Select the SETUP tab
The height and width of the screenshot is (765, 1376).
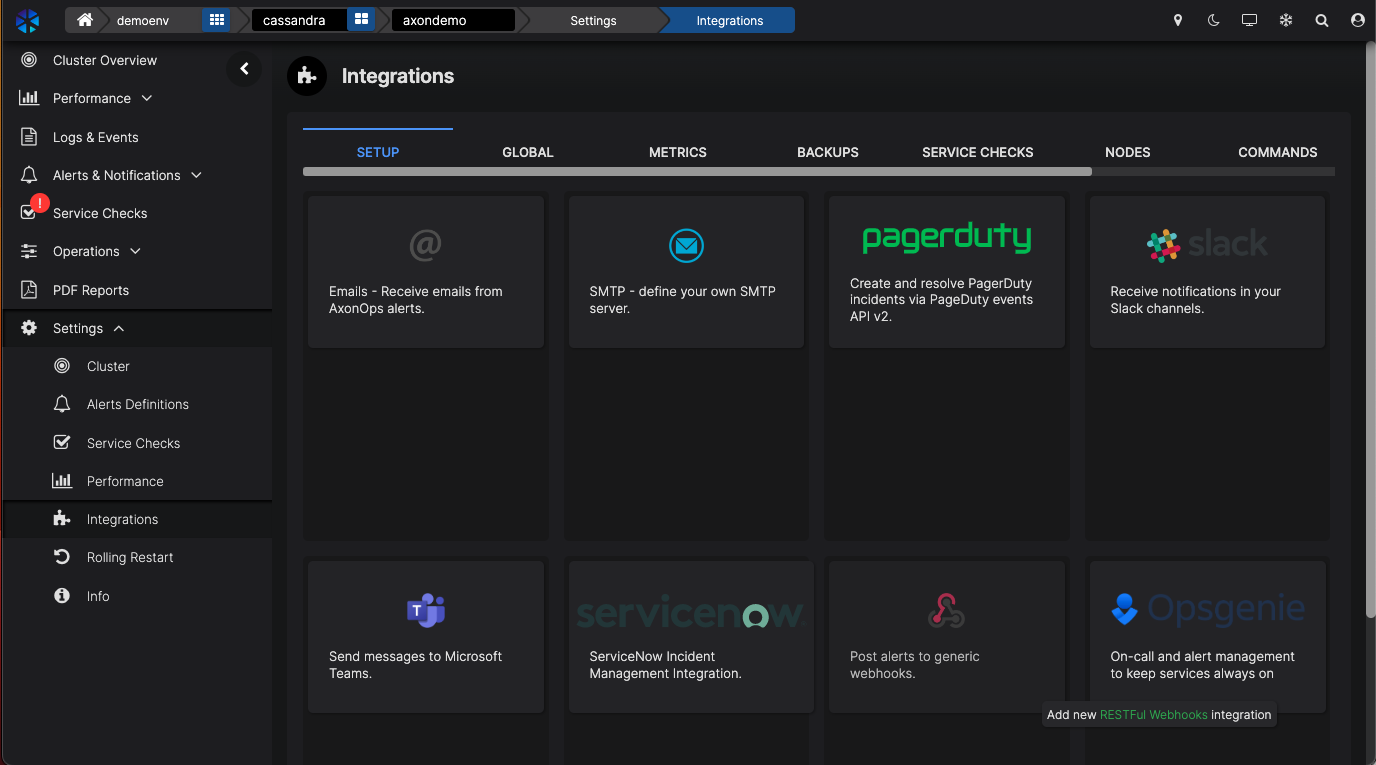point(378,152)
